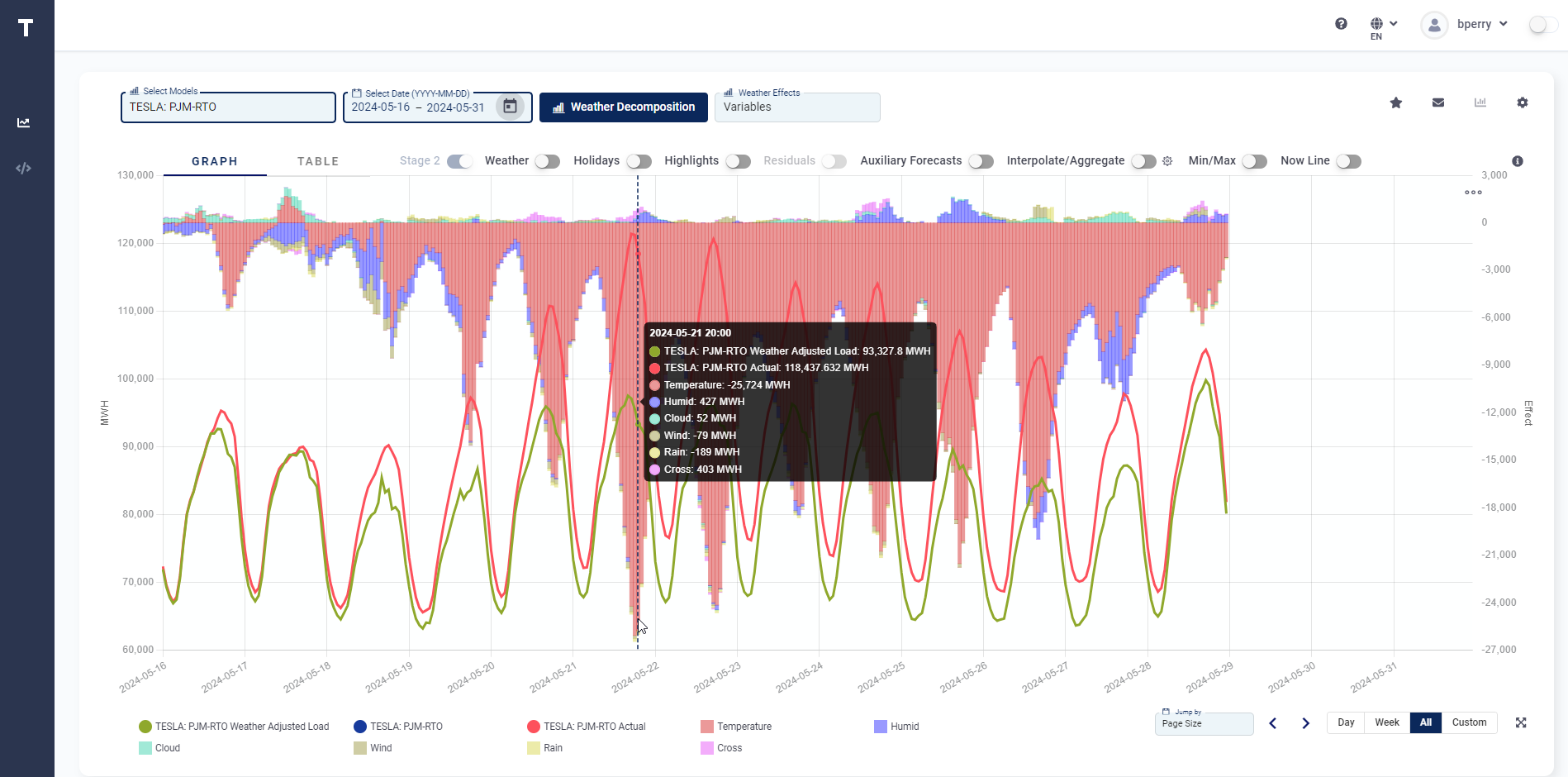
Task: Enable the Min/Max toggle
Action: [x=1254, y=161]
